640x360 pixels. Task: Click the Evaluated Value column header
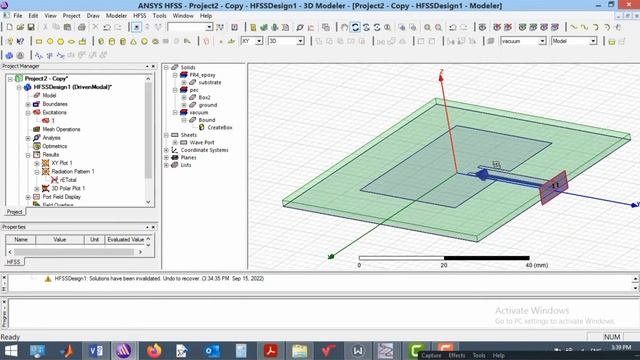(125, 240)
